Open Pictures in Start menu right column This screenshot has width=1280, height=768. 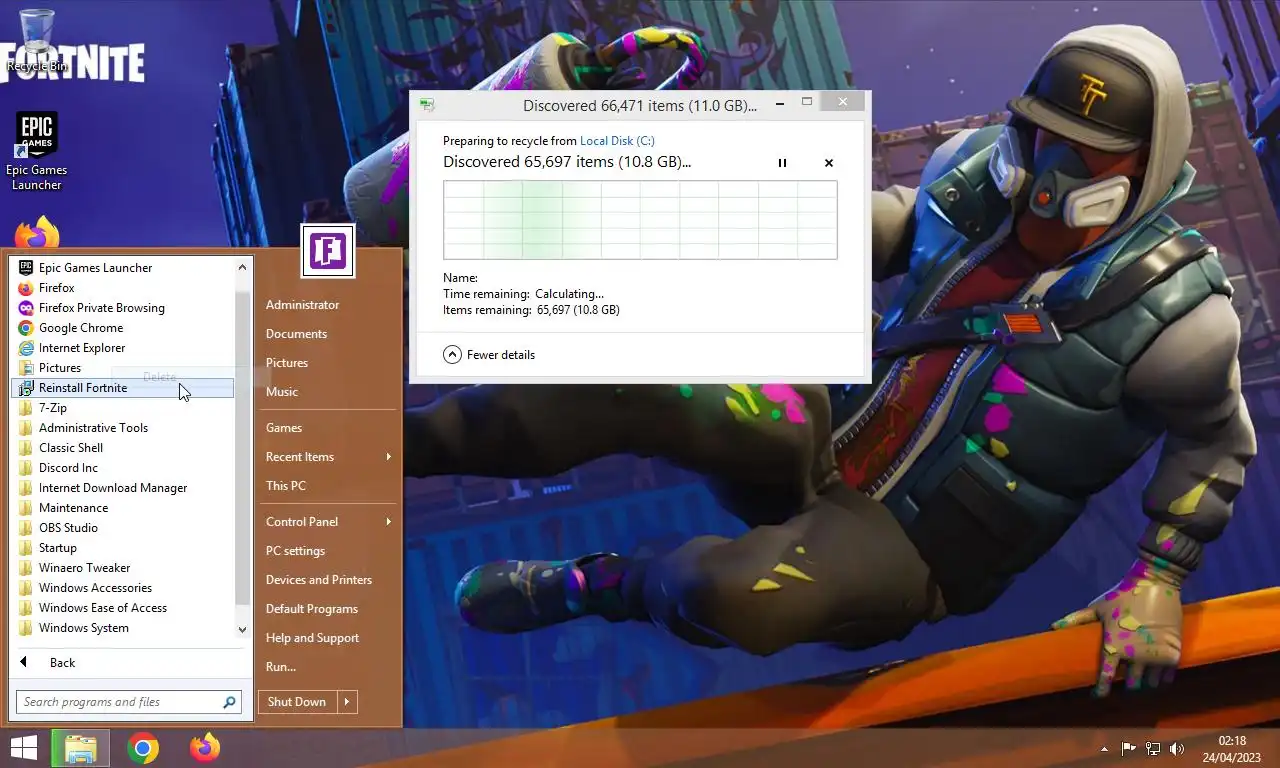(287, 362)
